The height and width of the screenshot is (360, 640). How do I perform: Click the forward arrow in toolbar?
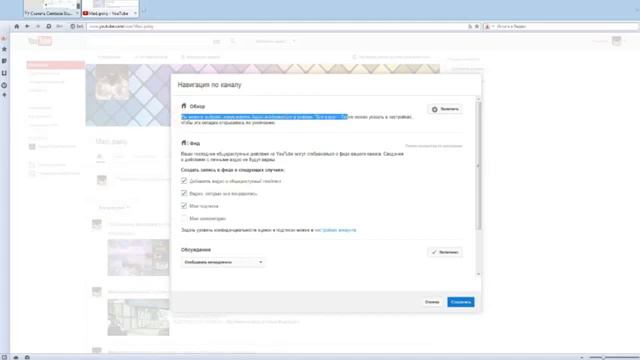38,26
